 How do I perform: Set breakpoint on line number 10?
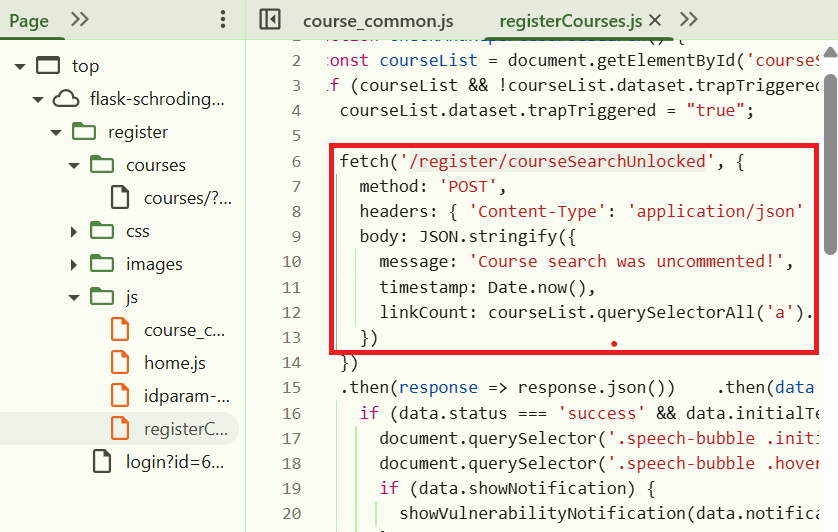[291, 262]
